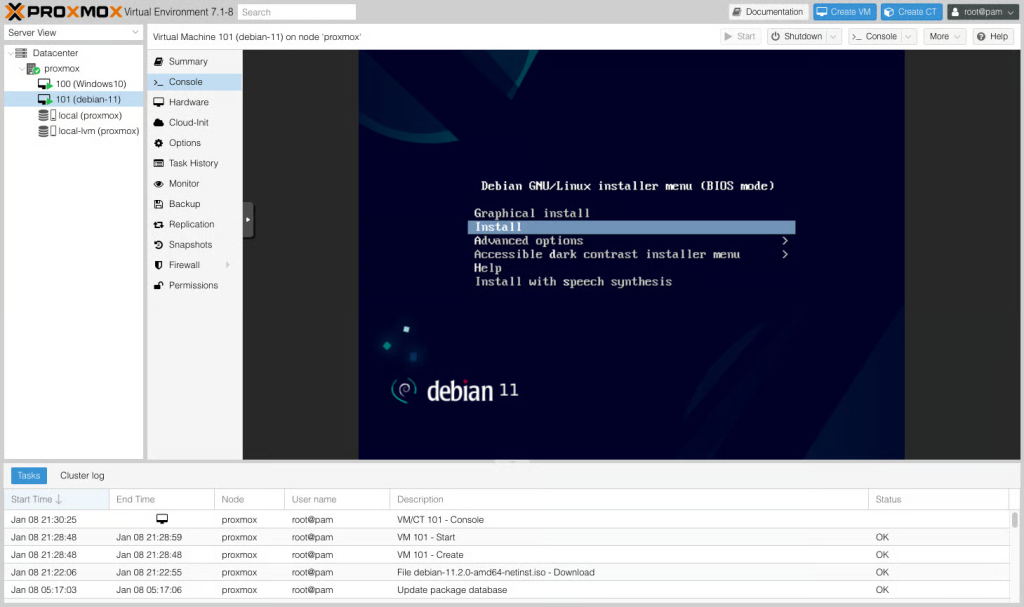
Task: Click the root@pam user icon
Action: pyautogui.click(x=955, y=12)
